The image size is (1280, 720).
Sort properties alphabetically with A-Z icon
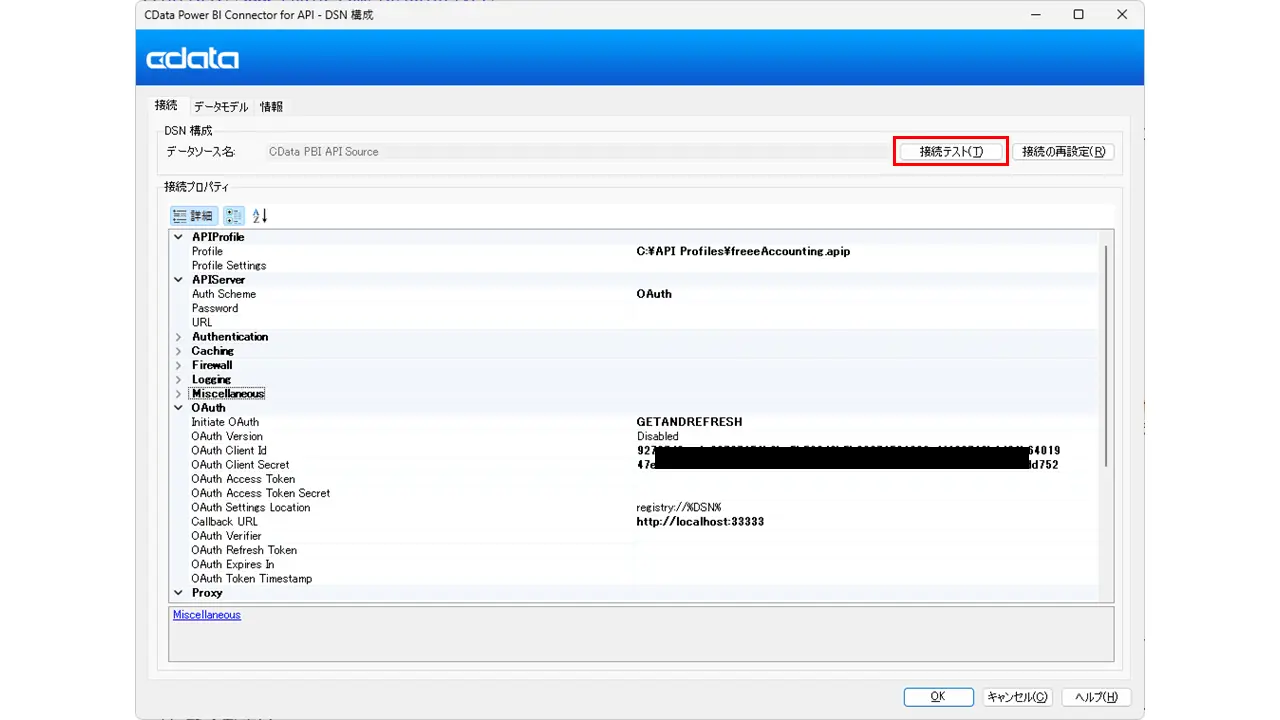click(x=260, y=216)
